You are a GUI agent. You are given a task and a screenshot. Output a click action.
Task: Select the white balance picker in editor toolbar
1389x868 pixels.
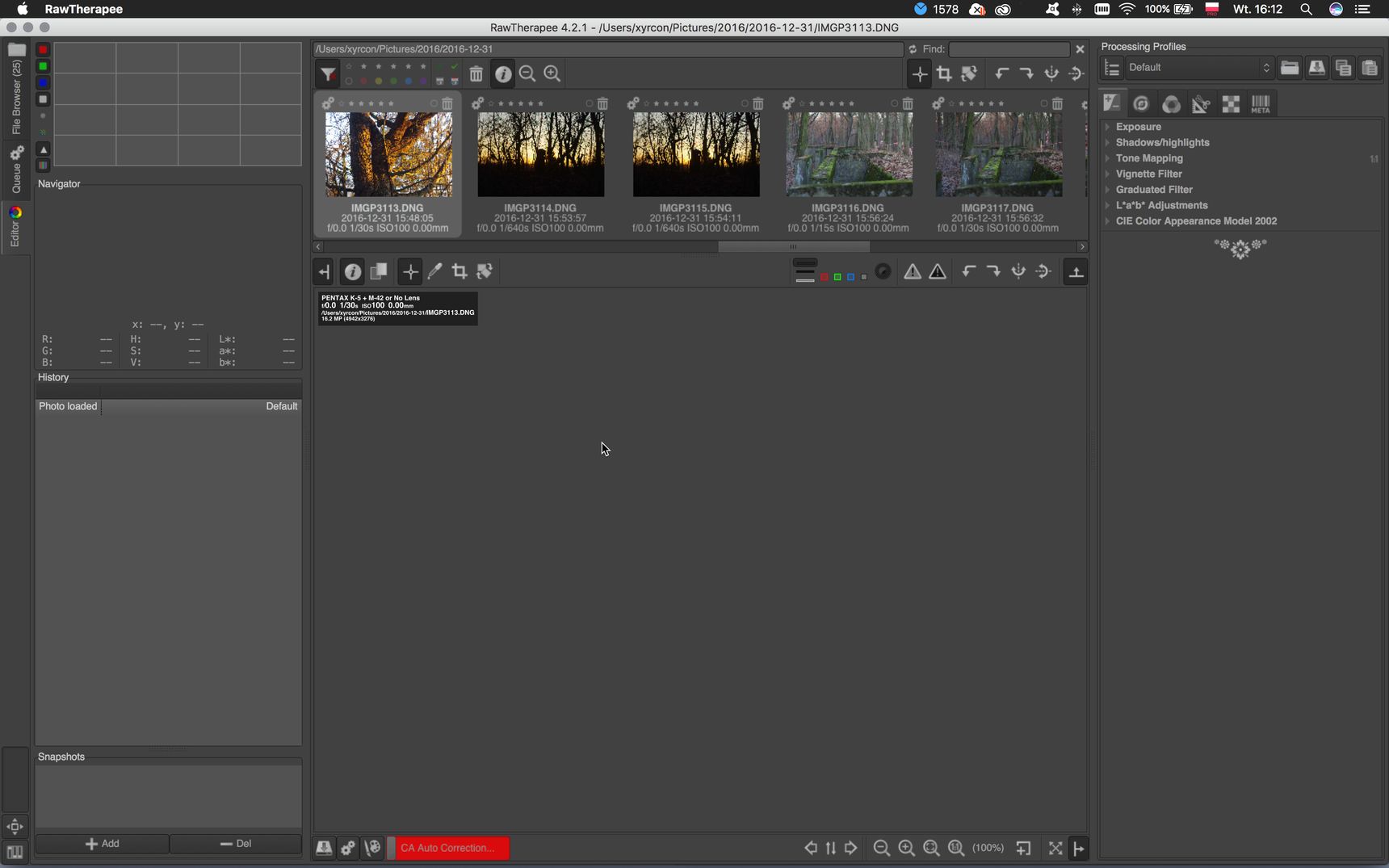coord(435,272)
